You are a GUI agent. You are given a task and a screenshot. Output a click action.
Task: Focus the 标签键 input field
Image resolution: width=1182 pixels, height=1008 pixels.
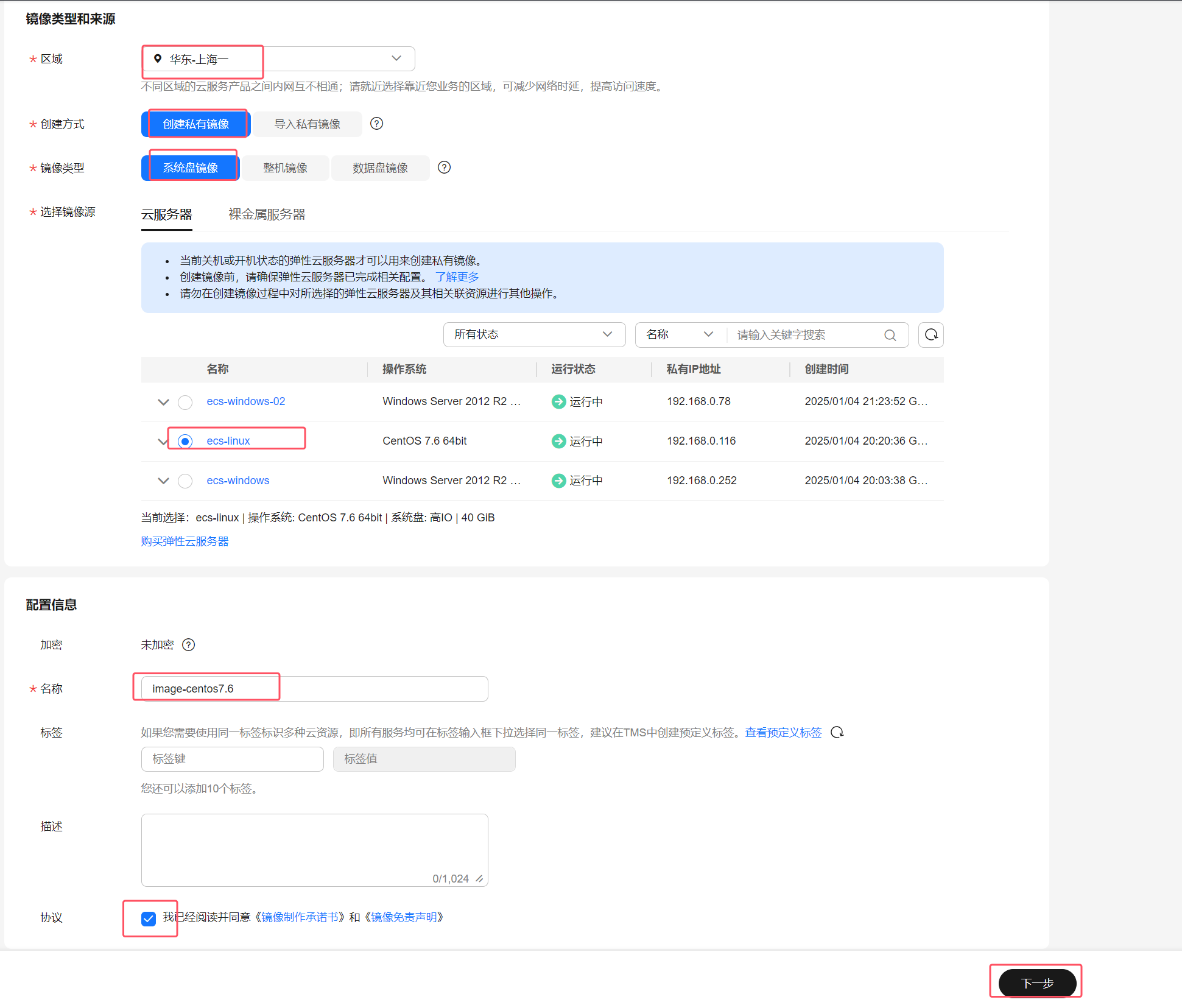(x=233, y=760)
